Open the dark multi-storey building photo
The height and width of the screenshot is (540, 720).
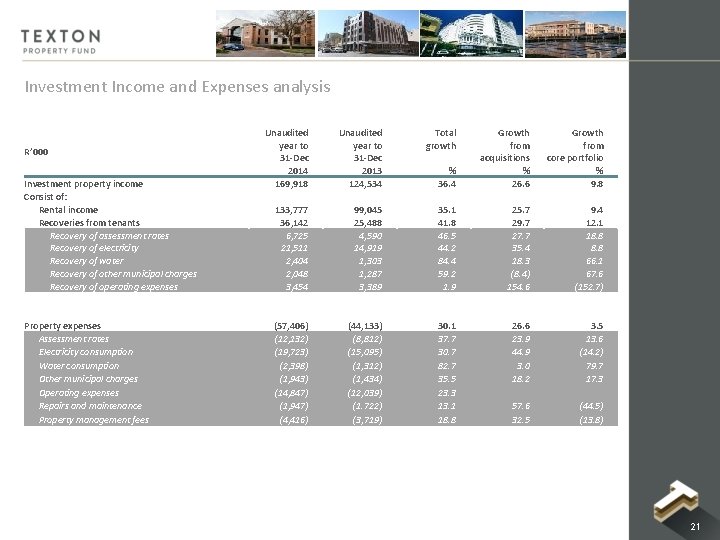(368, 34)
